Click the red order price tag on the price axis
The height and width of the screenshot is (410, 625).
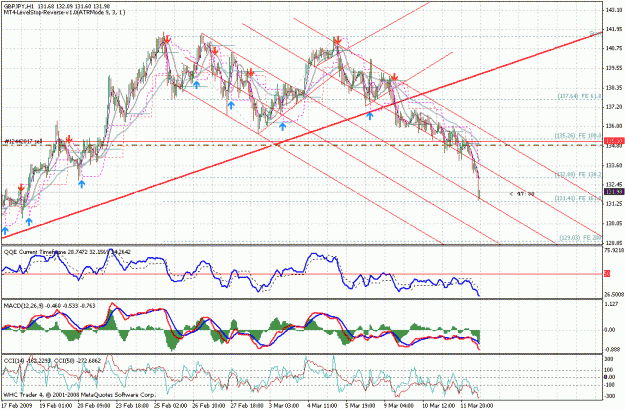[614, 141]
